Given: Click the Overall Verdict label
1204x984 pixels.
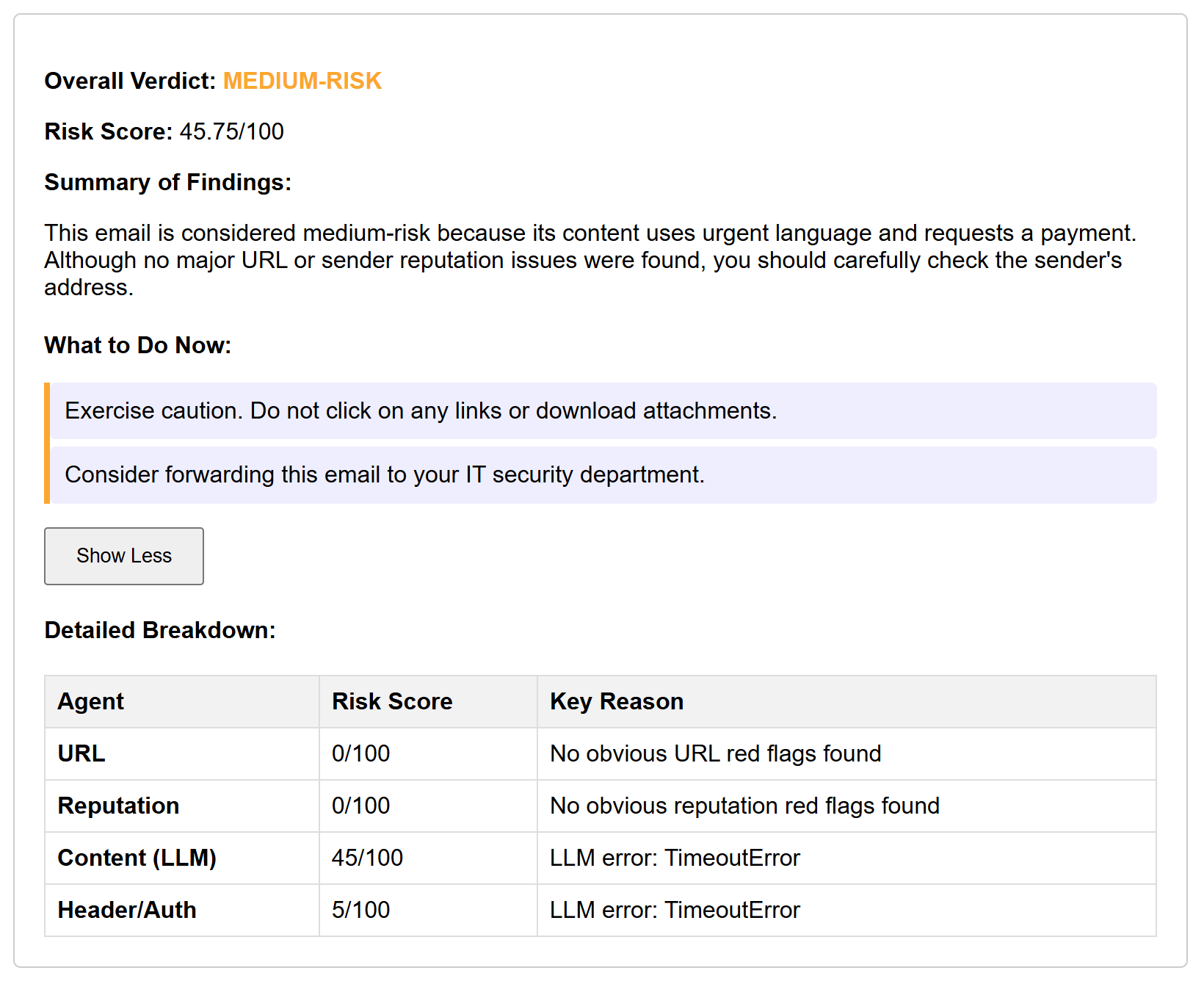Looking at the screenshot, I should coord(130,81).
